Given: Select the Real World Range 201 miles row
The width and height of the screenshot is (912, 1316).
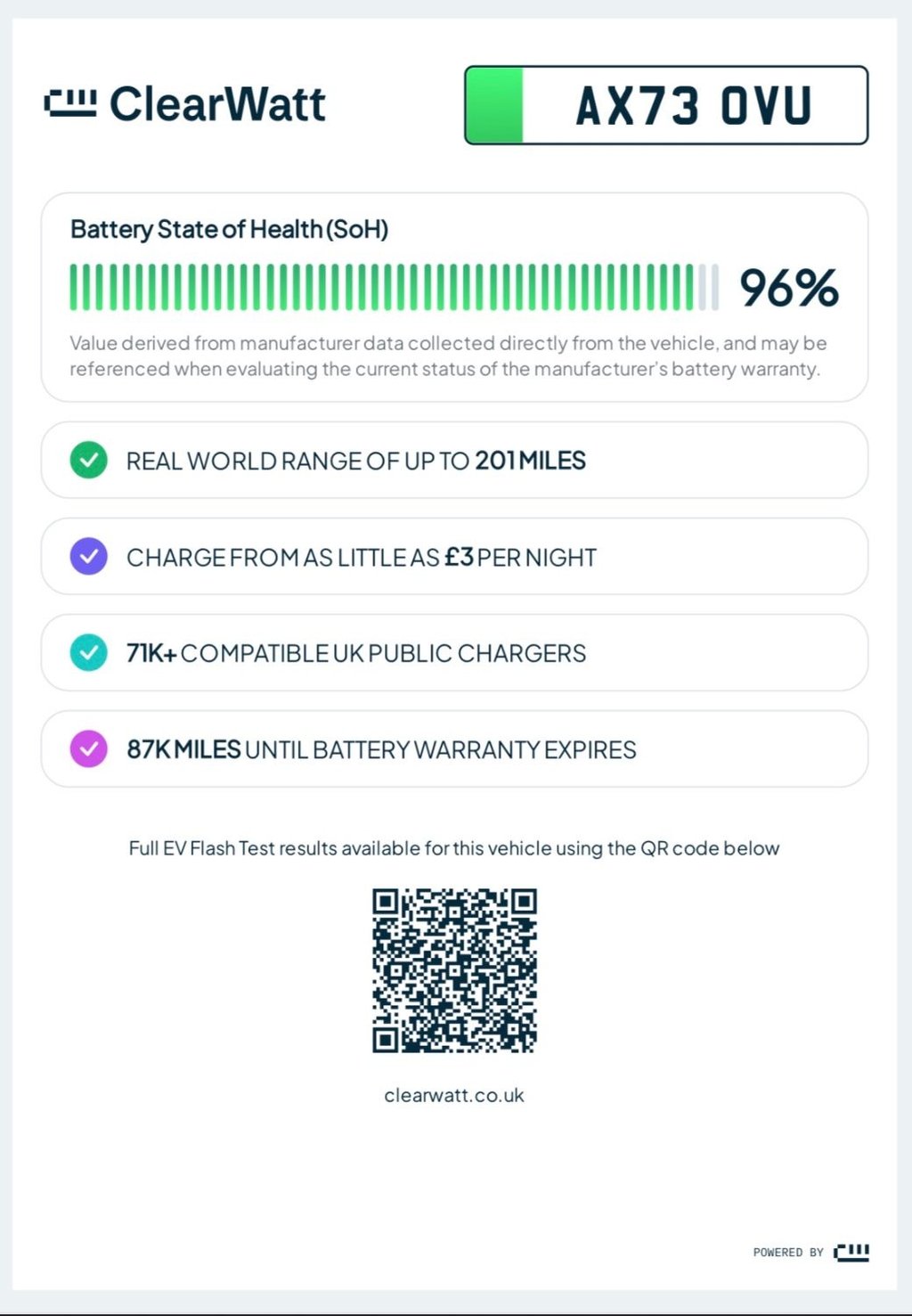Looking at the screenshot, I should point(454,461).
